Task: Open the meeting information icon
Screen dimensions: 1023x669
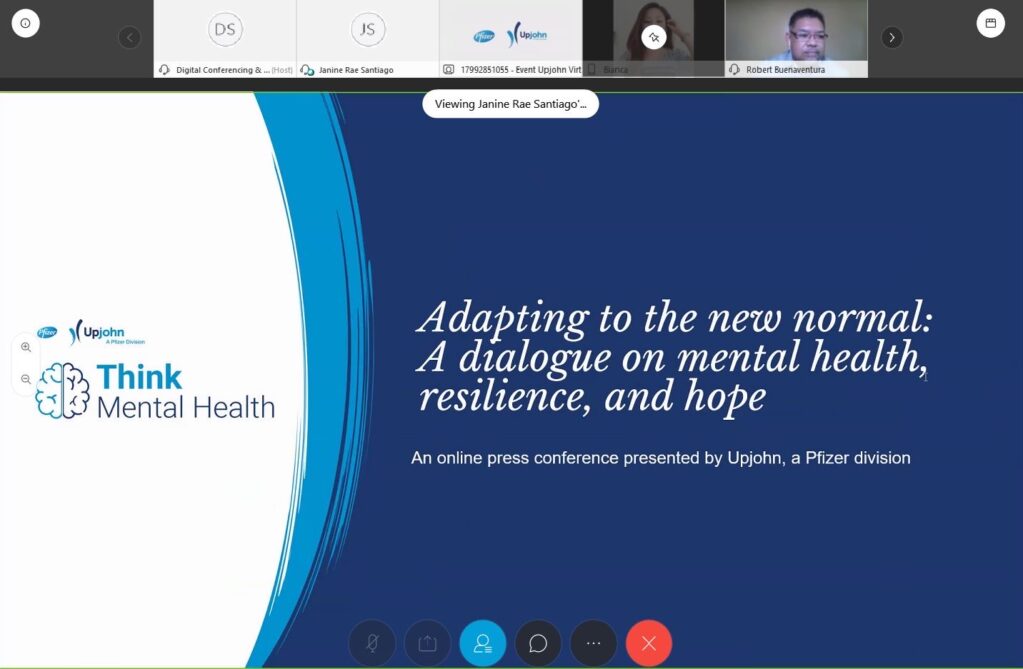Action: [25, 23]
